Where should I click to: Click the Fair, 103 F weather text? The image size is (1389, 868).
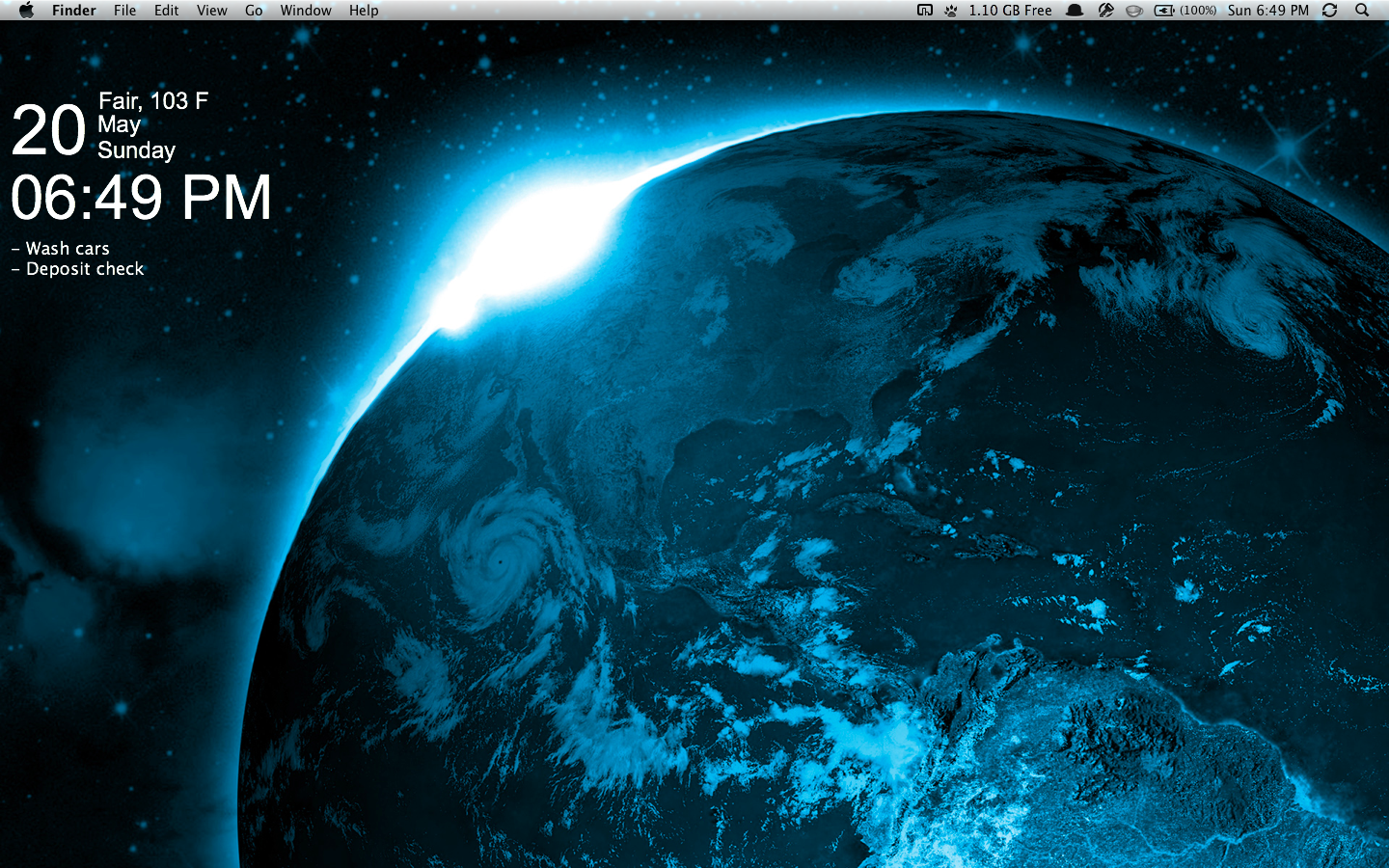pos(153,100)
